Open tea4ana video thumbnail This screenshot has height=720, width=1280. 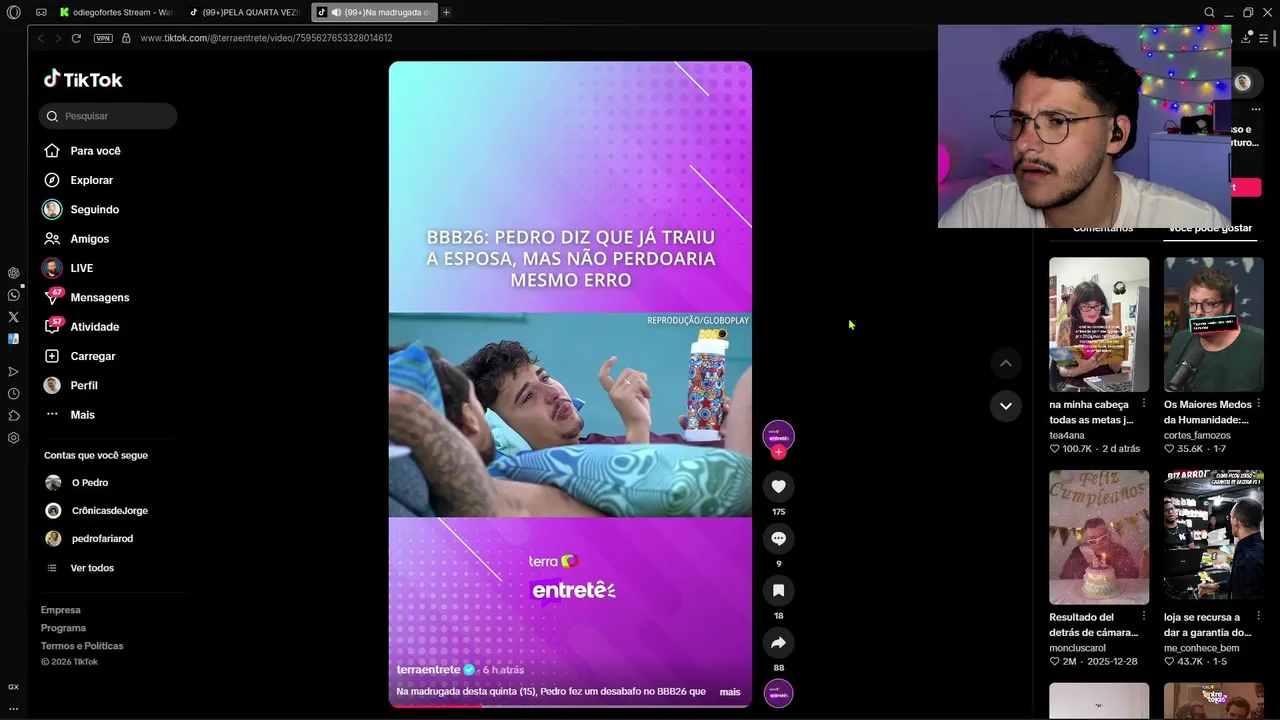click(1099, 325)
